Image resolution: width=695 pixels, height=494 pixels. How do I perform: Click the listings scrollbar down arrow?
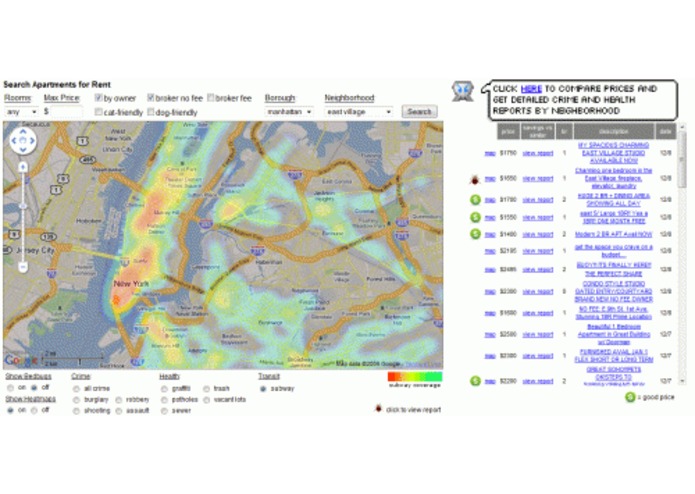682,381
